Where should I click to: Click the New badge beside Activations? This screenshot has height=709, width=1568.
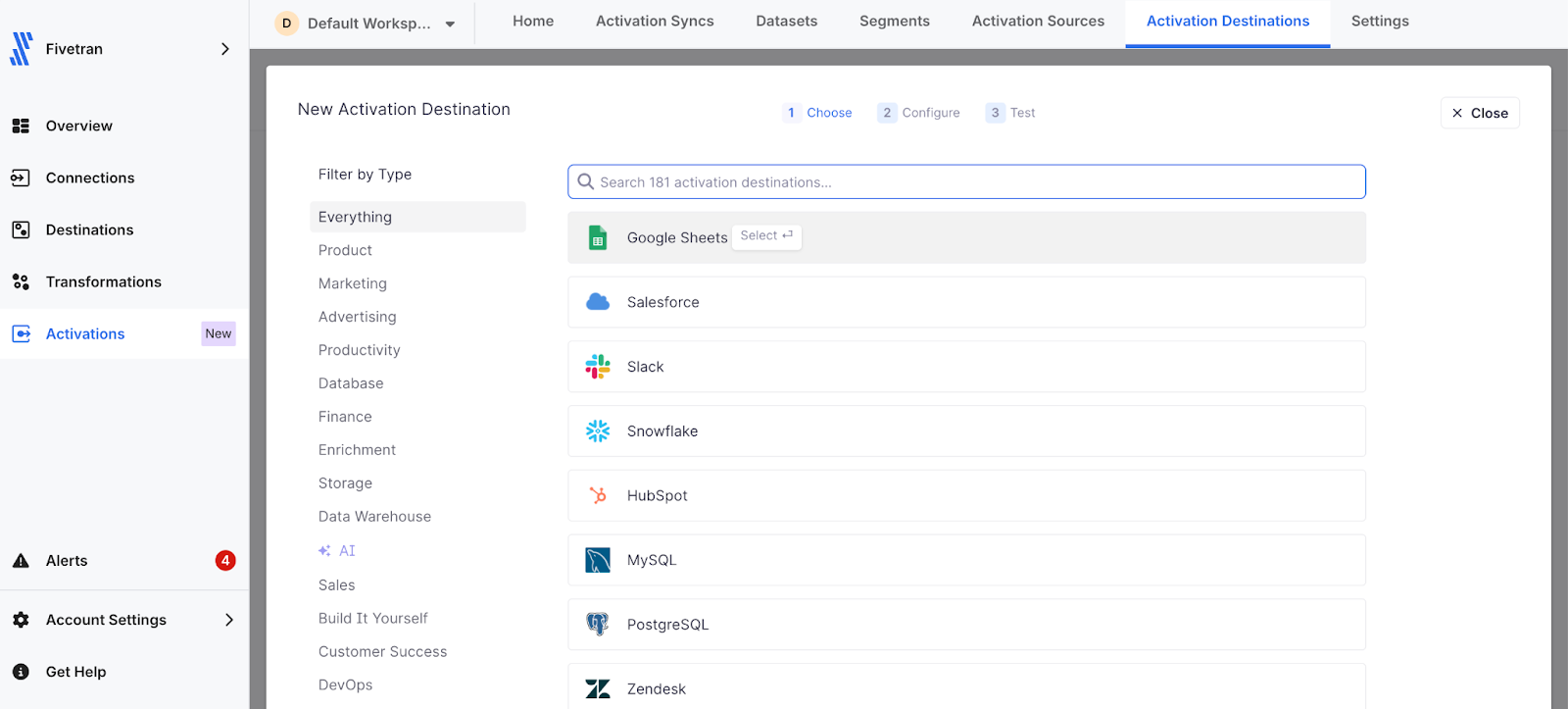point(219,333)
